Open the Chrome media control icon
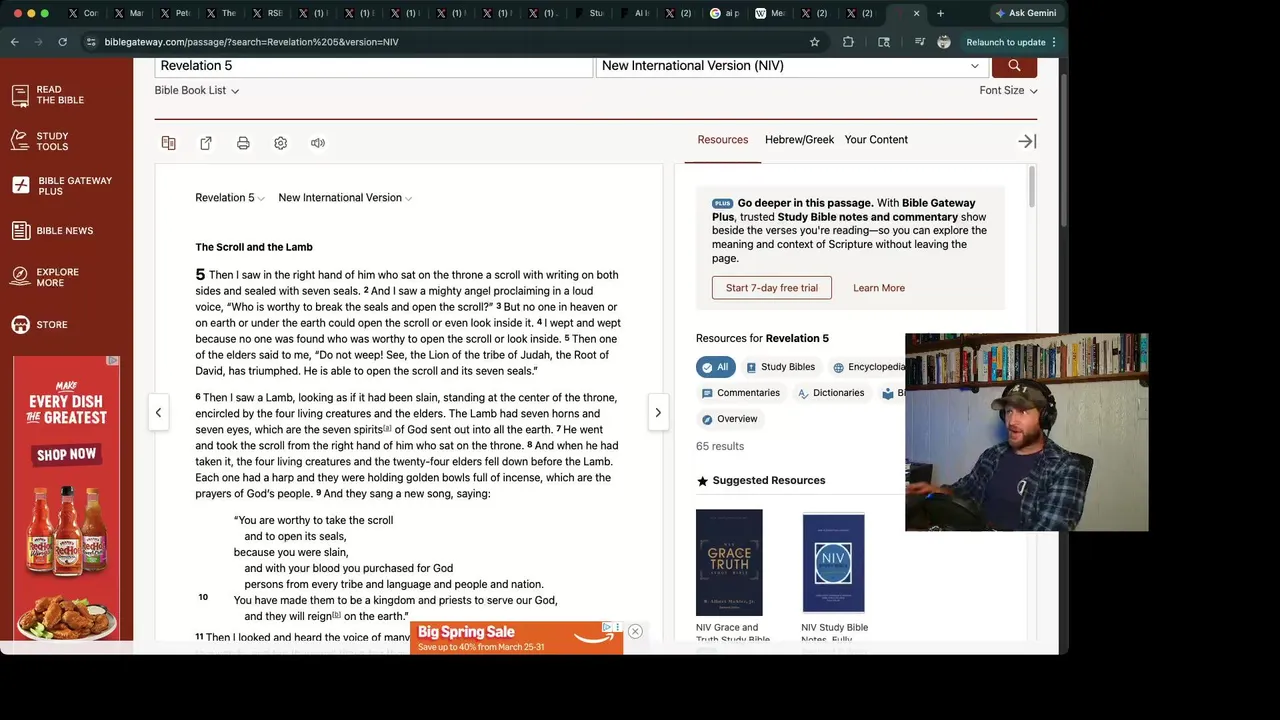Screen dimensions: 1280x720 tap(919, 42)
